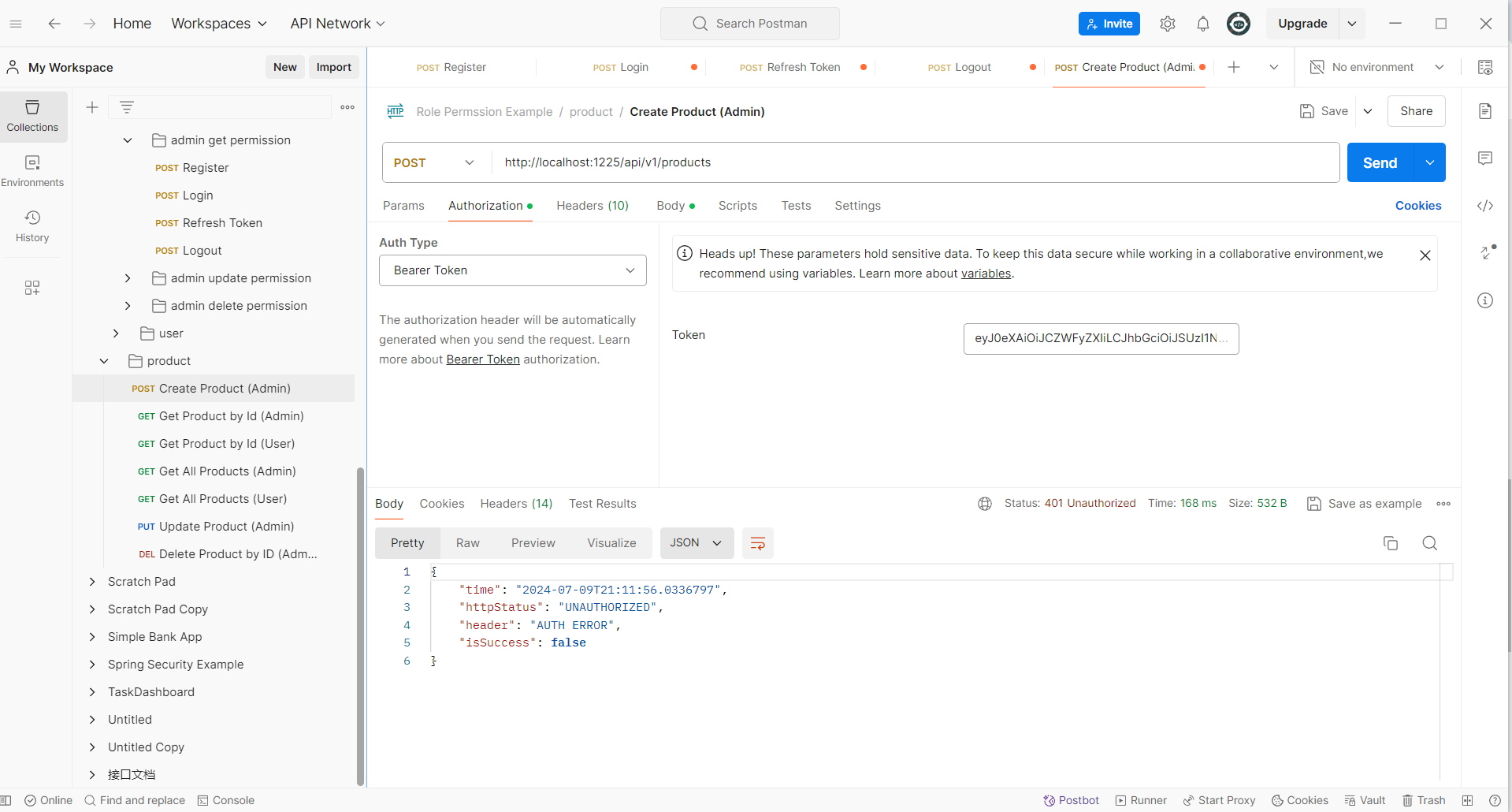Open code snippet icon in right sidebar
1512x812 pixels.
[x=1485, y=206]
